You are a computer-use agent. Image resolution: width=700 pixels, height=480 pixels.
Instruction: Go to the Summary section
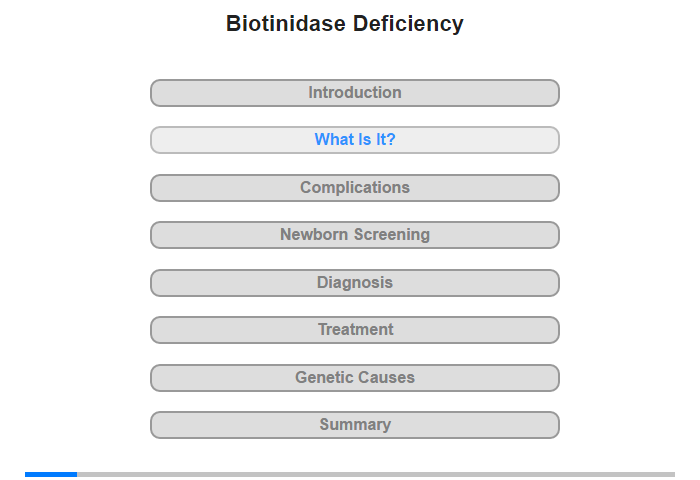[354, 425]
